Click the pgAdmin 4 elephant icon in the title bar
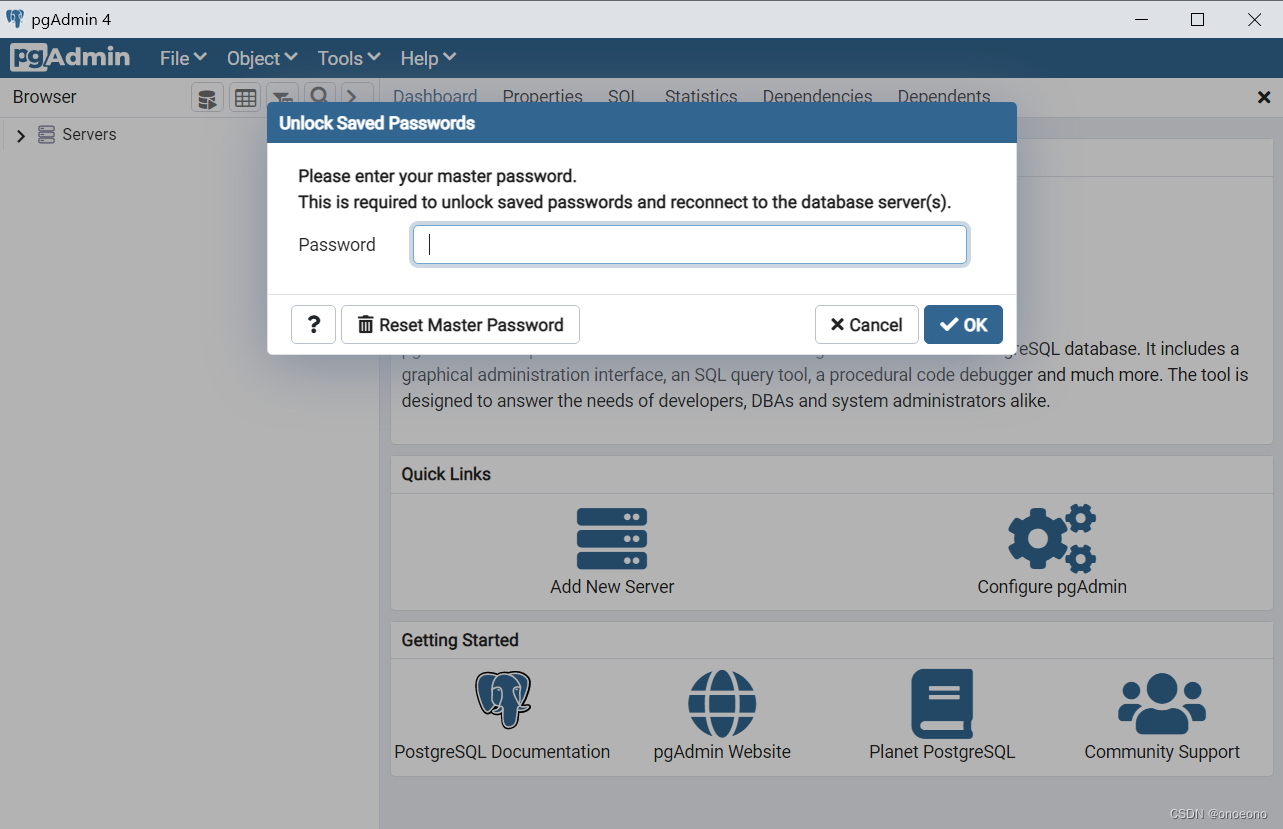The height and width of the screenshot is (829, 1283). pyautogui.click(x=15, y=19)
